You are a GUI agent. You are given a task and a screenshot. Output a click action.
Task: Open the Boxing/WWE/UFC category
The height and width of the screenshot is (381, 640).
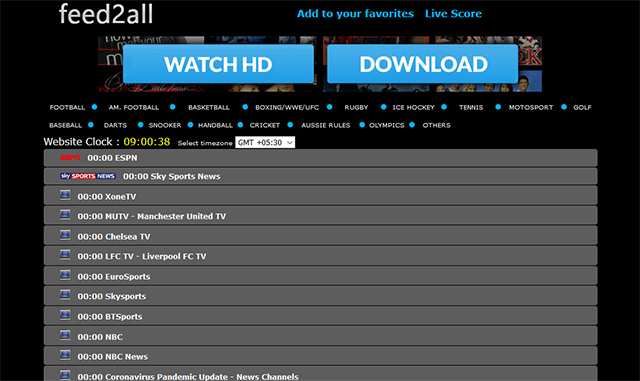(287, 107)
